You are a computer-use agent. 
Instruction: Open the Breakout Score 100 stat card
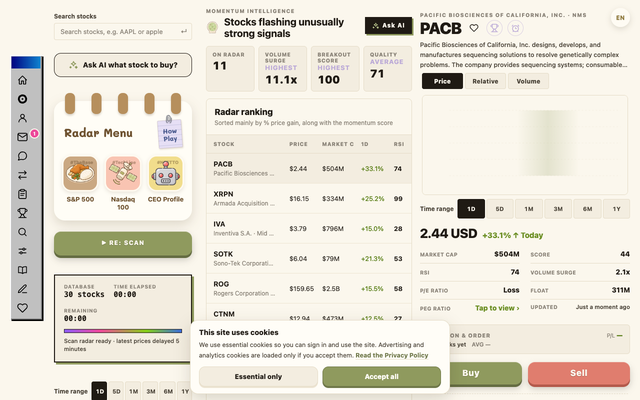pyautogui.click(x=335, y=69)
